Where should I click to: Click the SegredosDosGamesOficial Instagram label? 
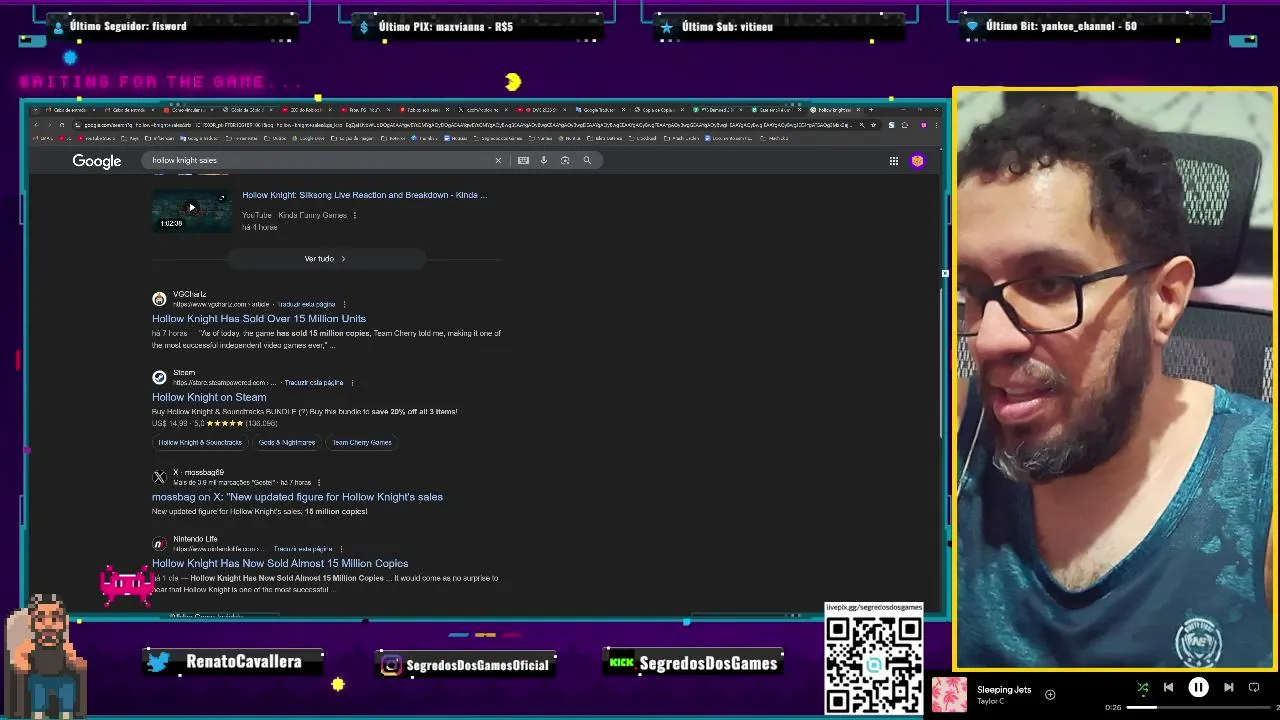[467, 665]
